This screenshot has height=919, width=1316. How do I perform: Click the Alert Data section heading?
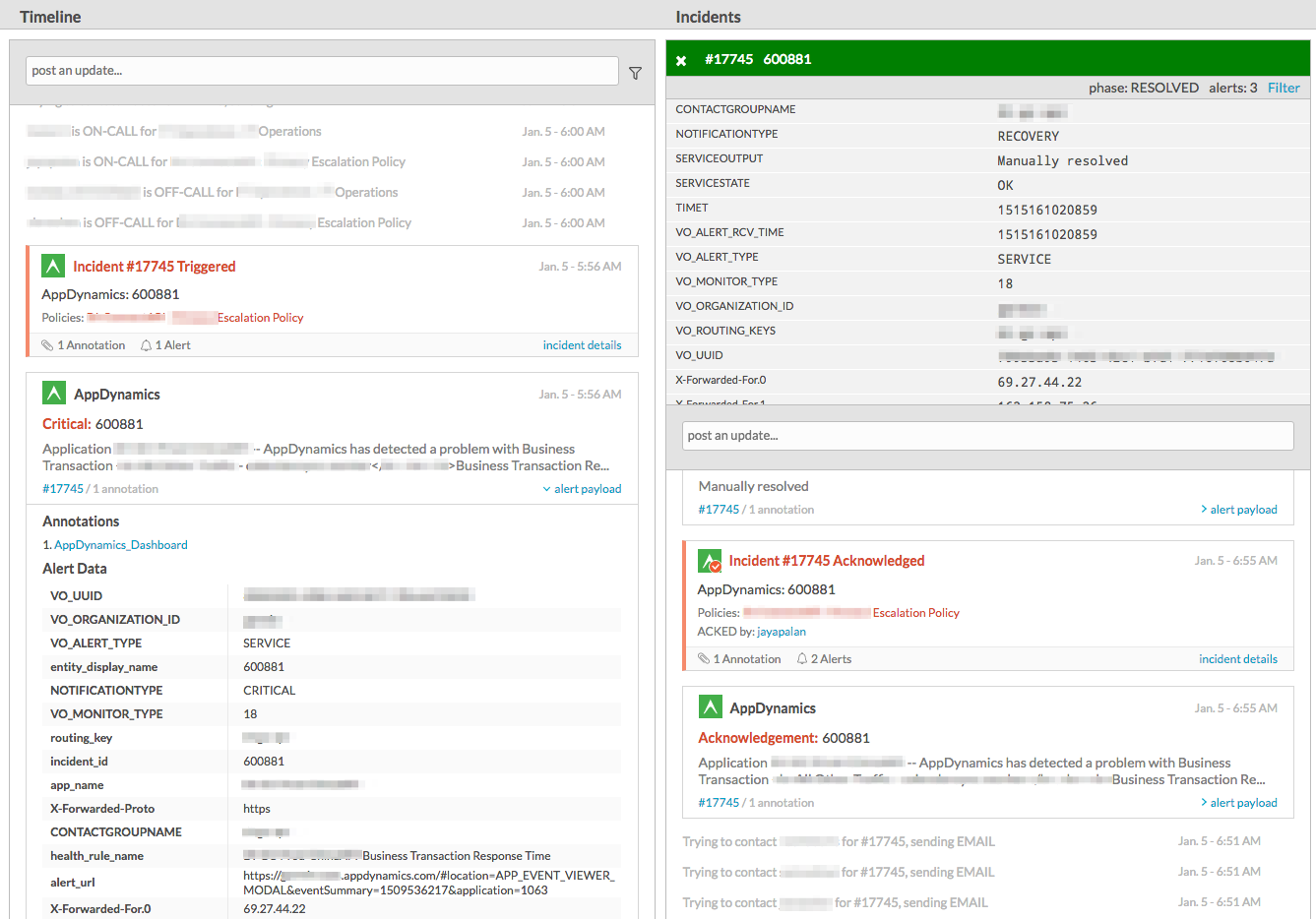[75, 569]
